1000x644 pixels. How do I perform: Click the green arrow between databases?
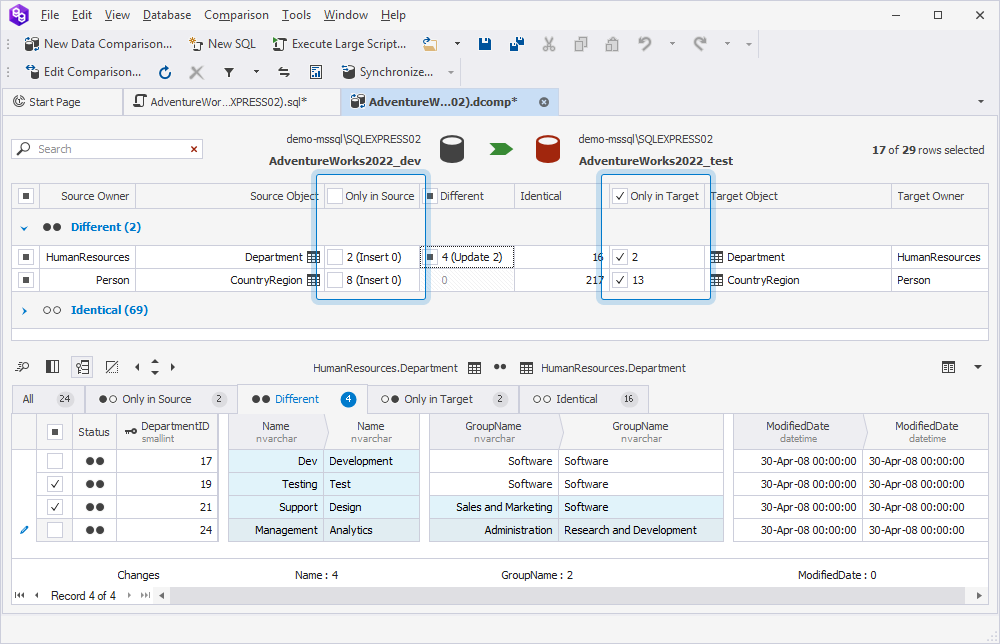click(x=500, y=149)
